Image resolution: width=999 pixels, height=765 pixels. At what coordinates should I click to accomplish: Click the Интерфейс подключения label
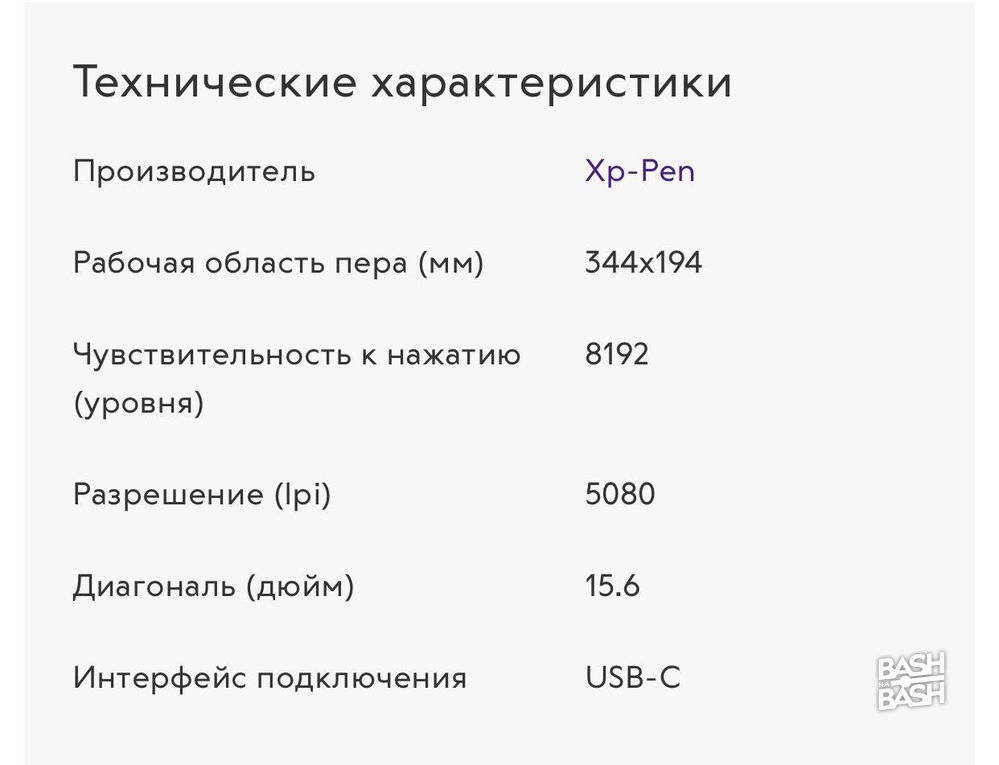(270, 678)
